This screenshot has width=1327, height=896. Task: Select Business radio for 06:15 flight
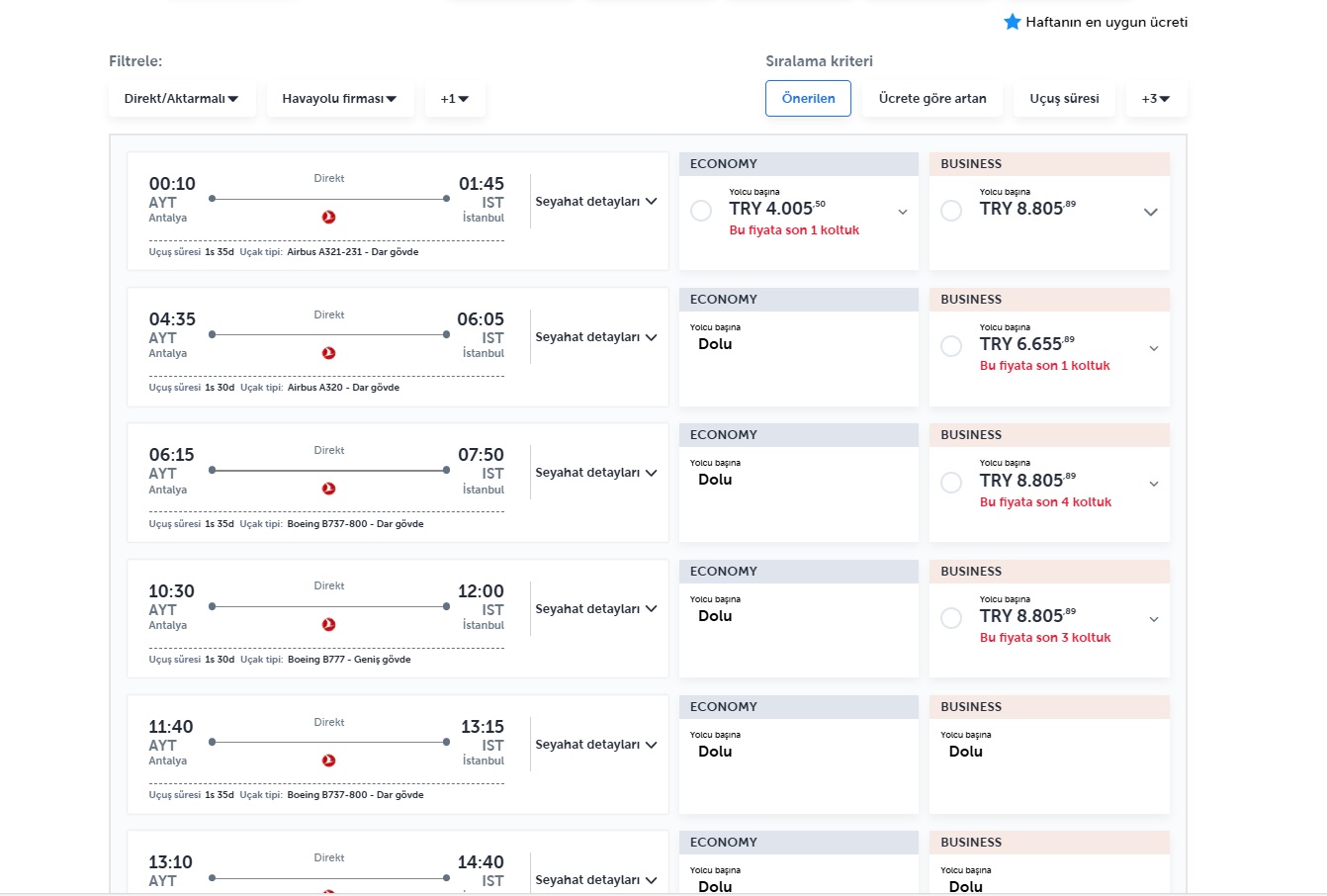[x=951, y=483]
